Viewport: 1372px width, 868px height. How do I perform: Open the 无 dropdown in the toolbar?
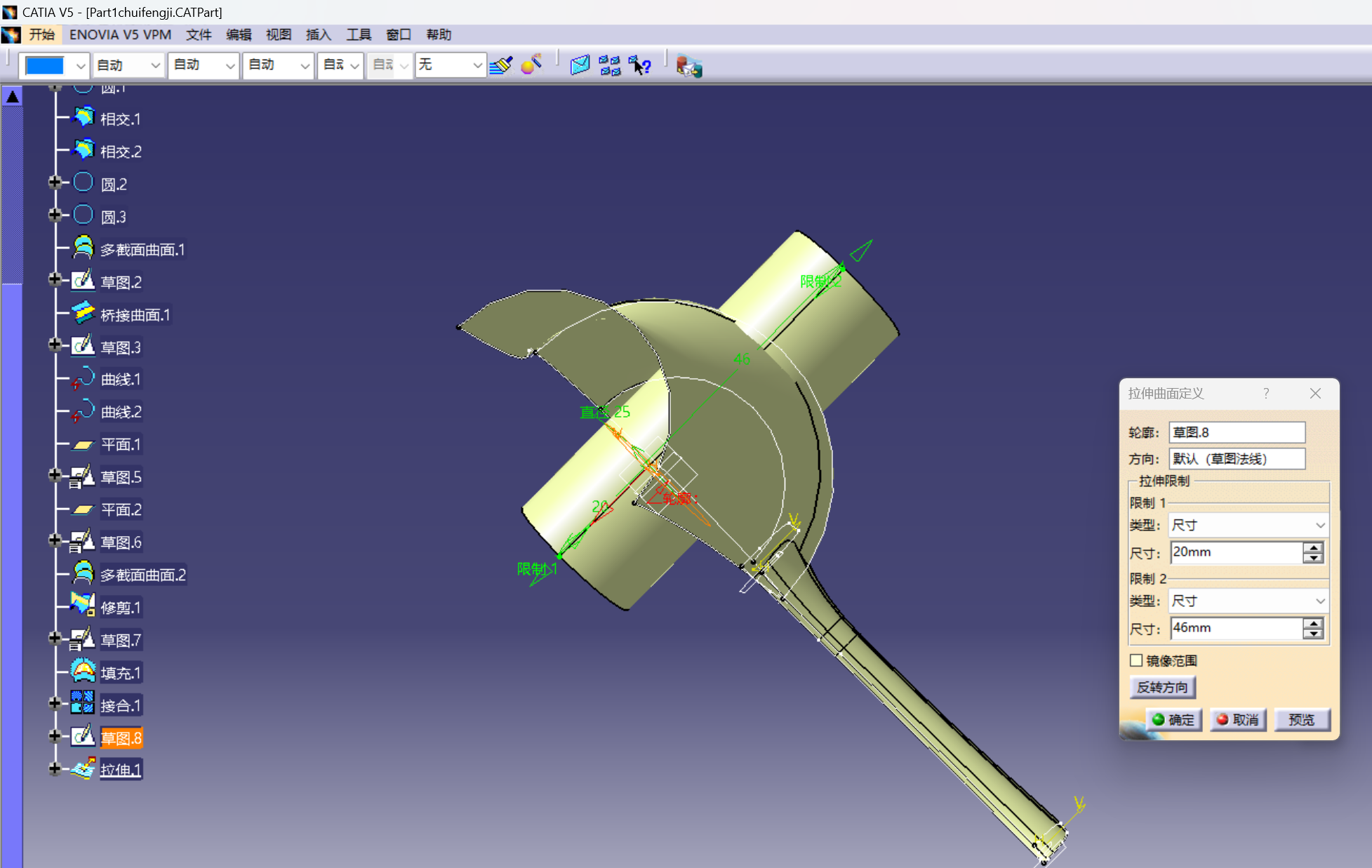477,66
